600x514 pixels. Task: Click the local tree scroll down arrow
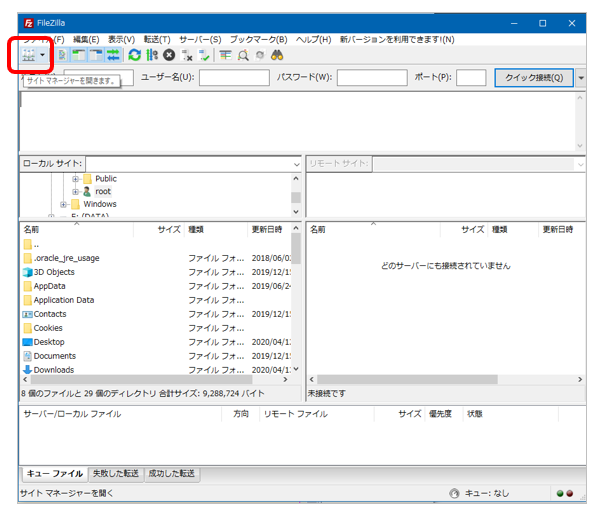(296, 212)
